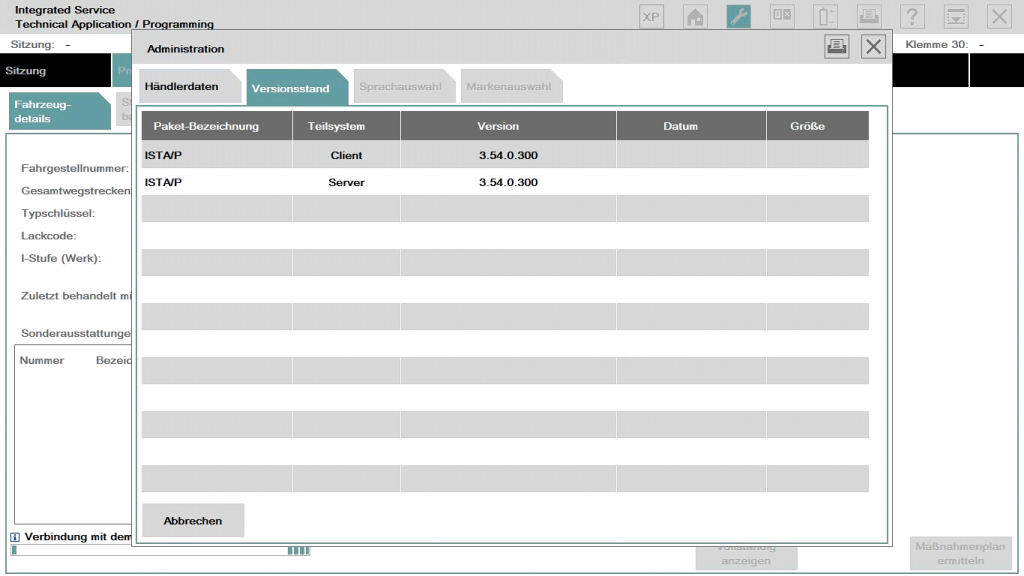
Task: Open the wrench administration icon
Action: (x=739, y=16)
